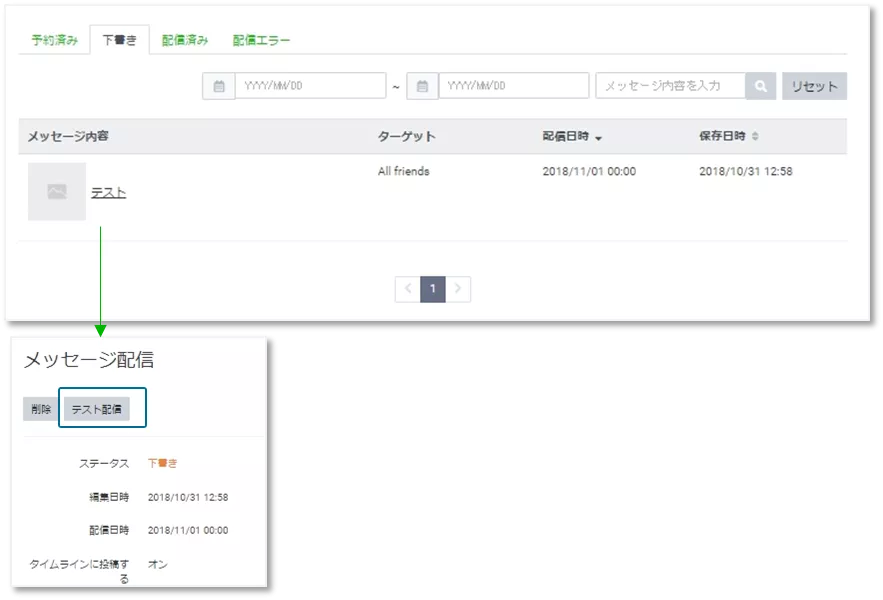Click the end date calendar icon
This screenshot has height=600, width=883.
pyautogui.click(x=422, y=86)
